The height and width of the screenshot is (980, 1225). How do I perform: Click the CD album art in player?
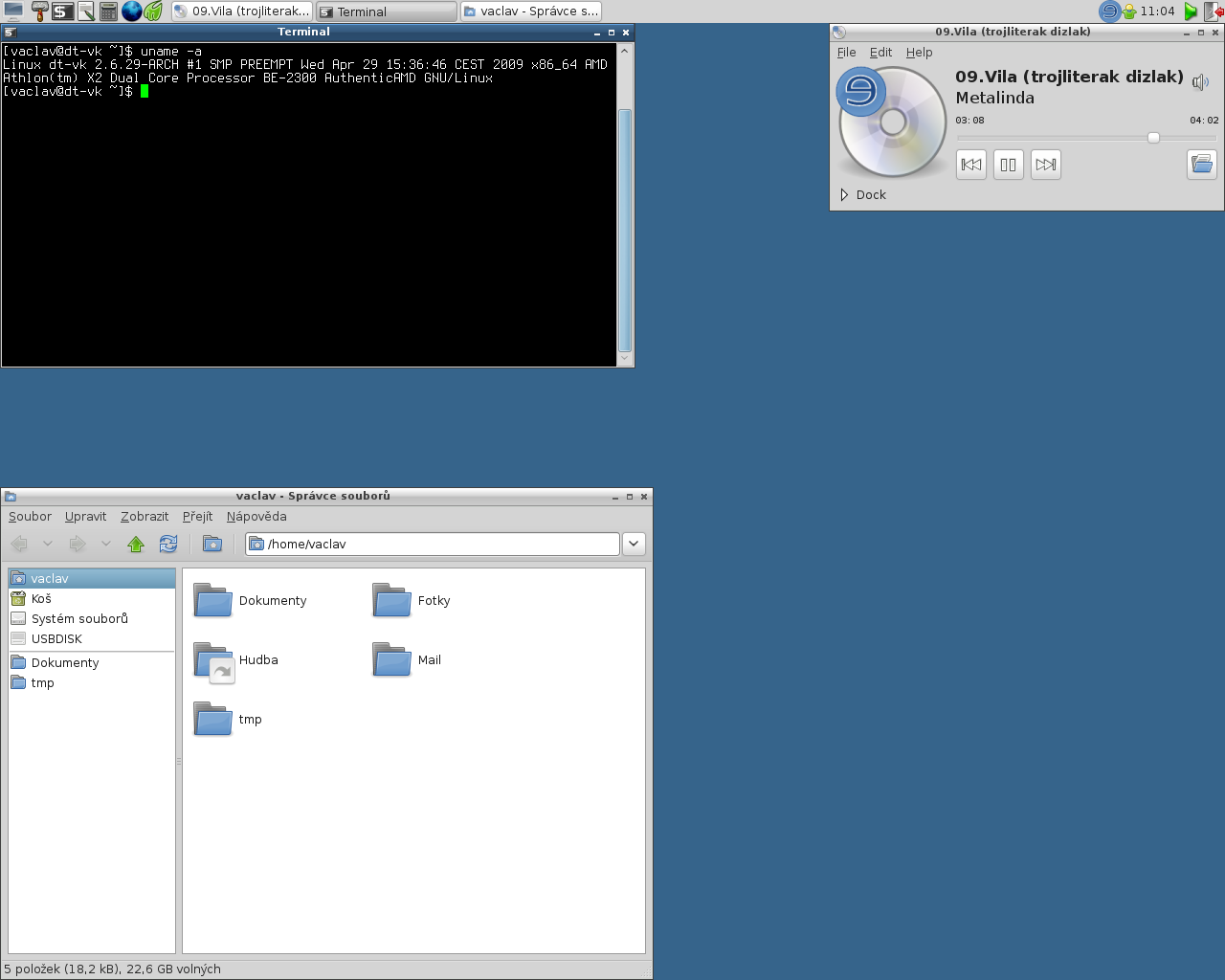892,122
